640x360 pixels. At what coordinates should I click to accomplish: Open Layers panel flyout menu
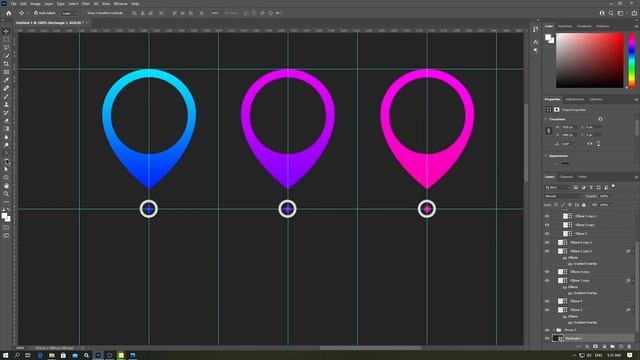point(636,177)
